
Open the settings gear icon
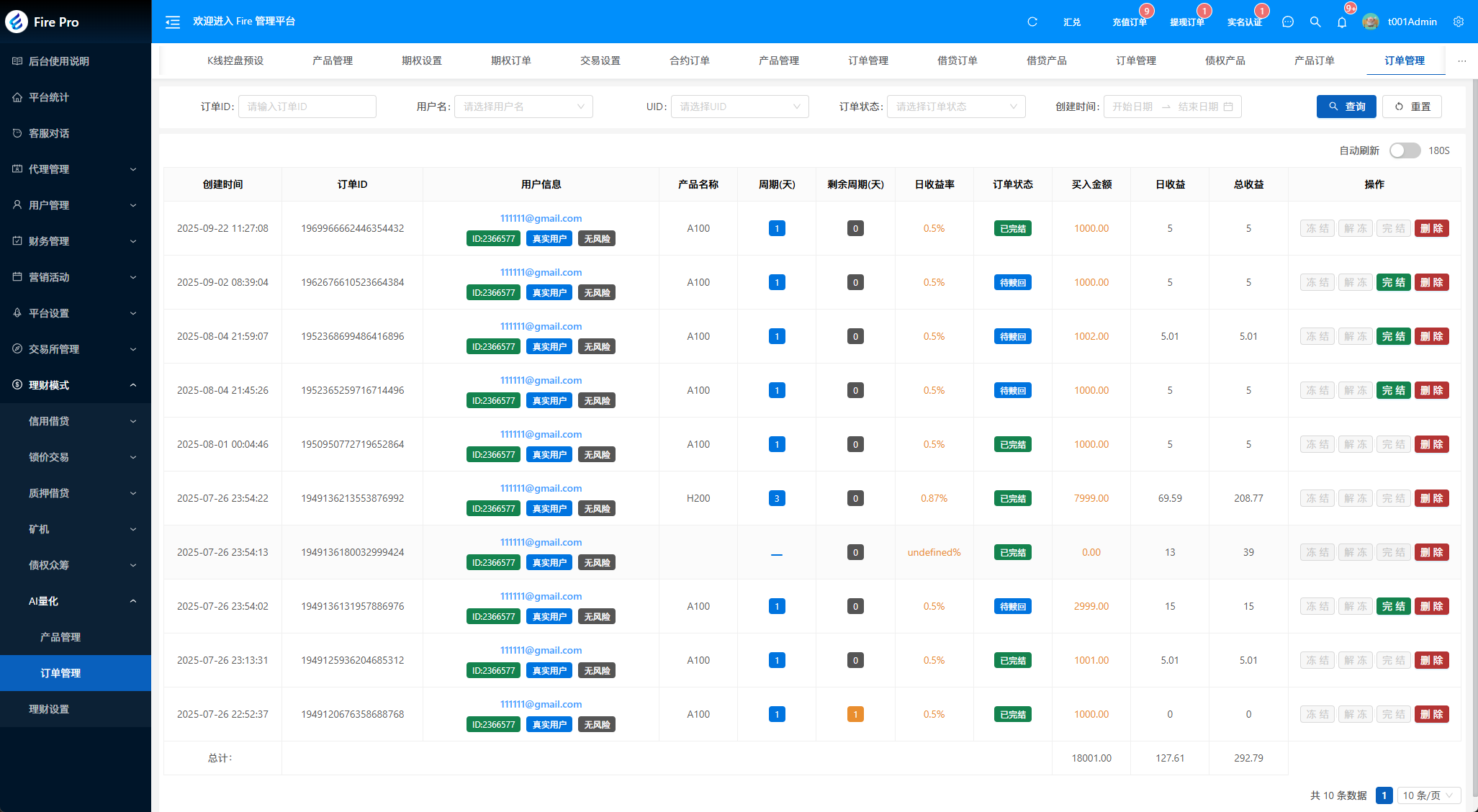1459,22
